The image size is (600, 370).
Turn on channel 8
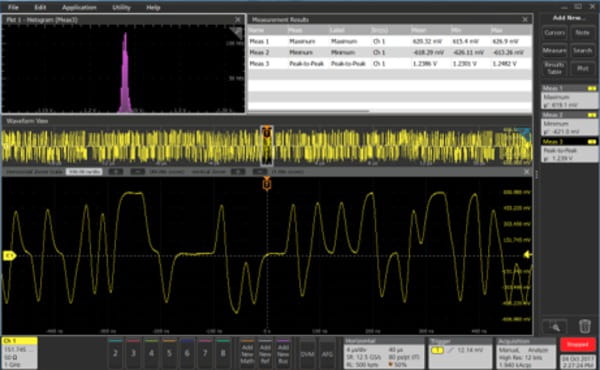pos(223,352)
